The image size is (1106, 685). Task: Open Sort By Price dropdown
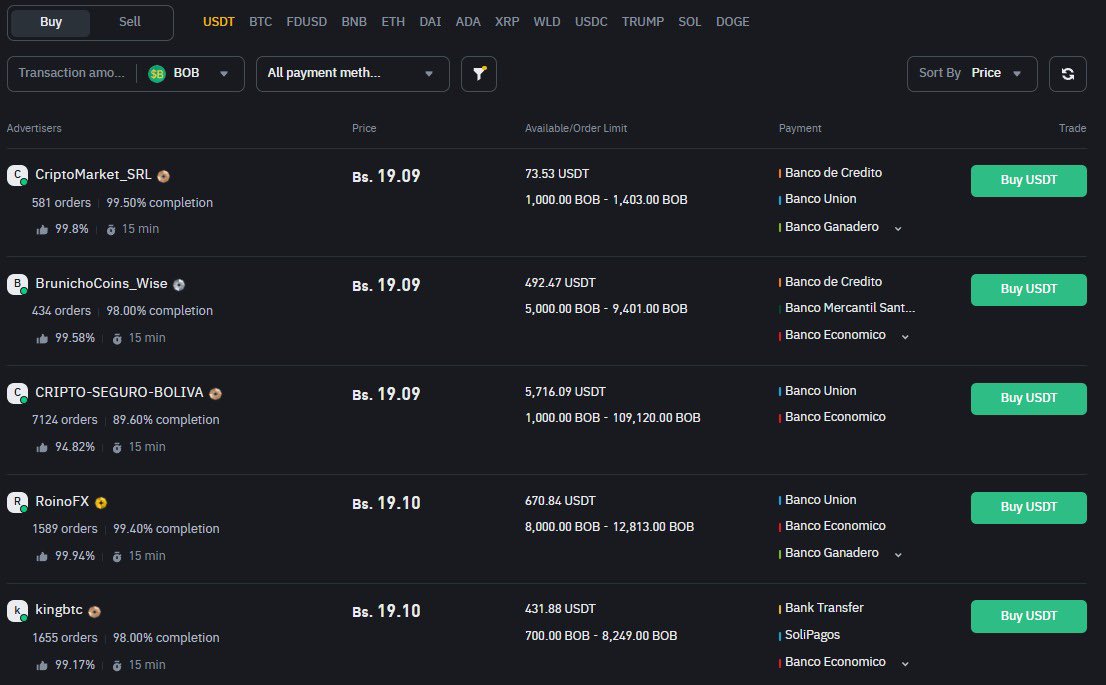tap(972, 73)
